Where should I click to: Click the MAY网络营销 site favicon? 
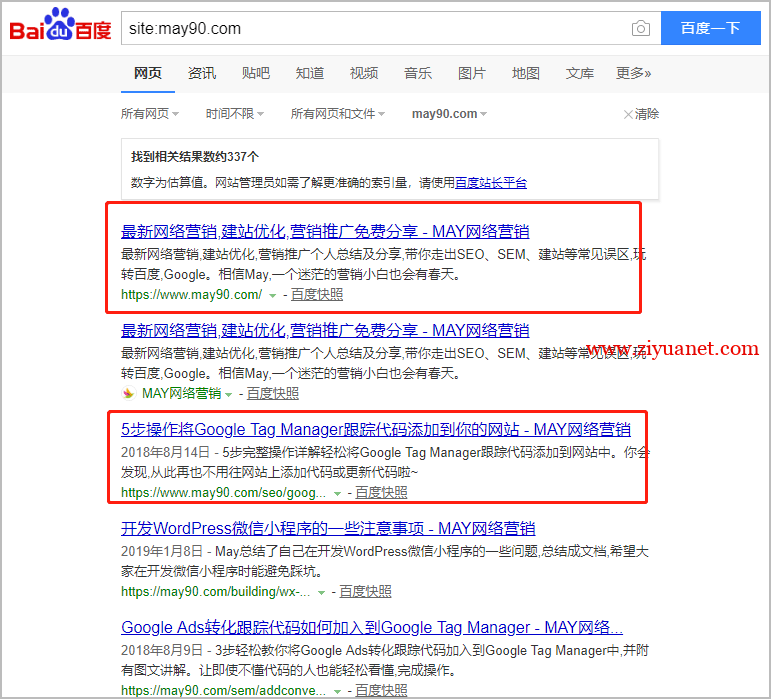pyautogui.click(x=128, y=393)
